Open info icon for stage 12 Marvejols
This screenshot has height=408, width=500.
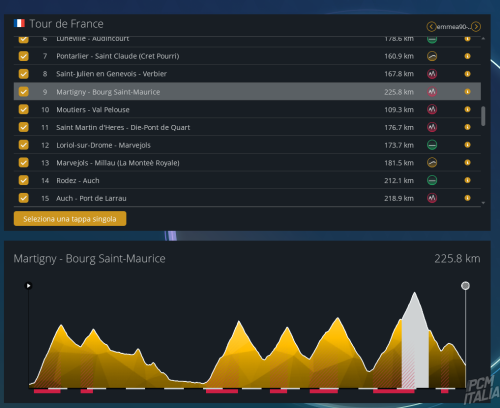467,145
